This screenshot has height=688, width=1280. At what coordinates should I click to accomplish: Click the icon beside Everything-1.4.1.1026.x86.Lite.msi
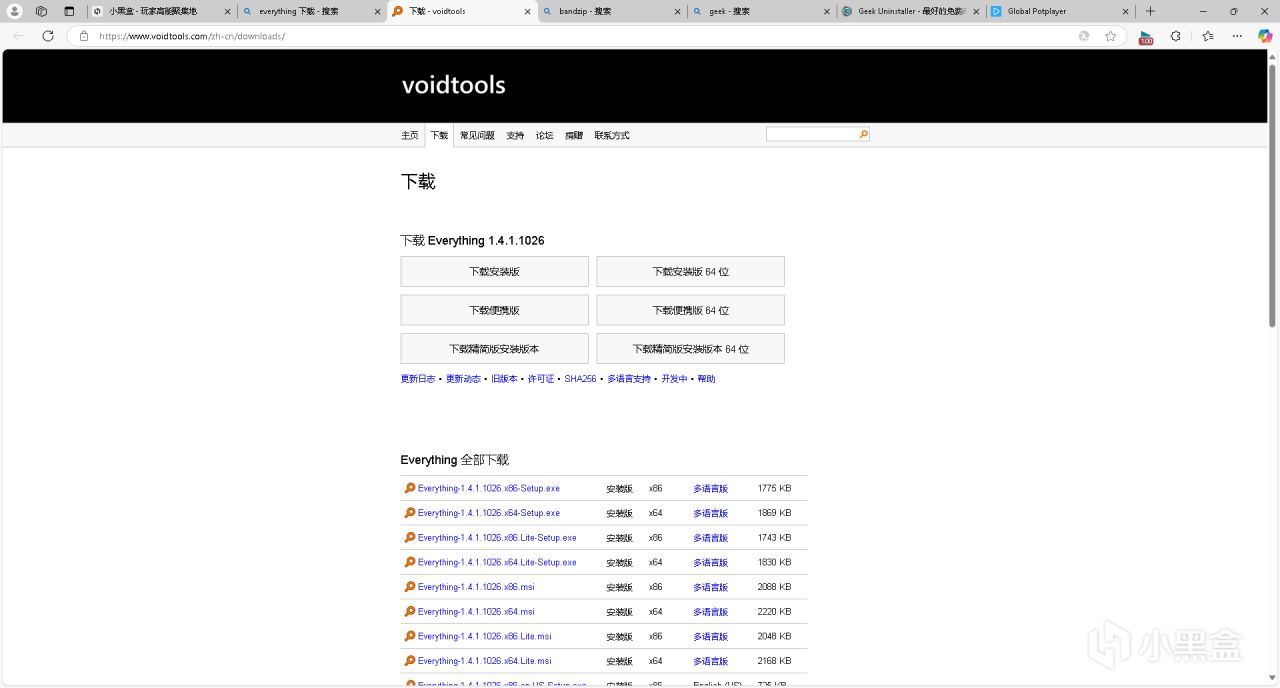(409, 636)
